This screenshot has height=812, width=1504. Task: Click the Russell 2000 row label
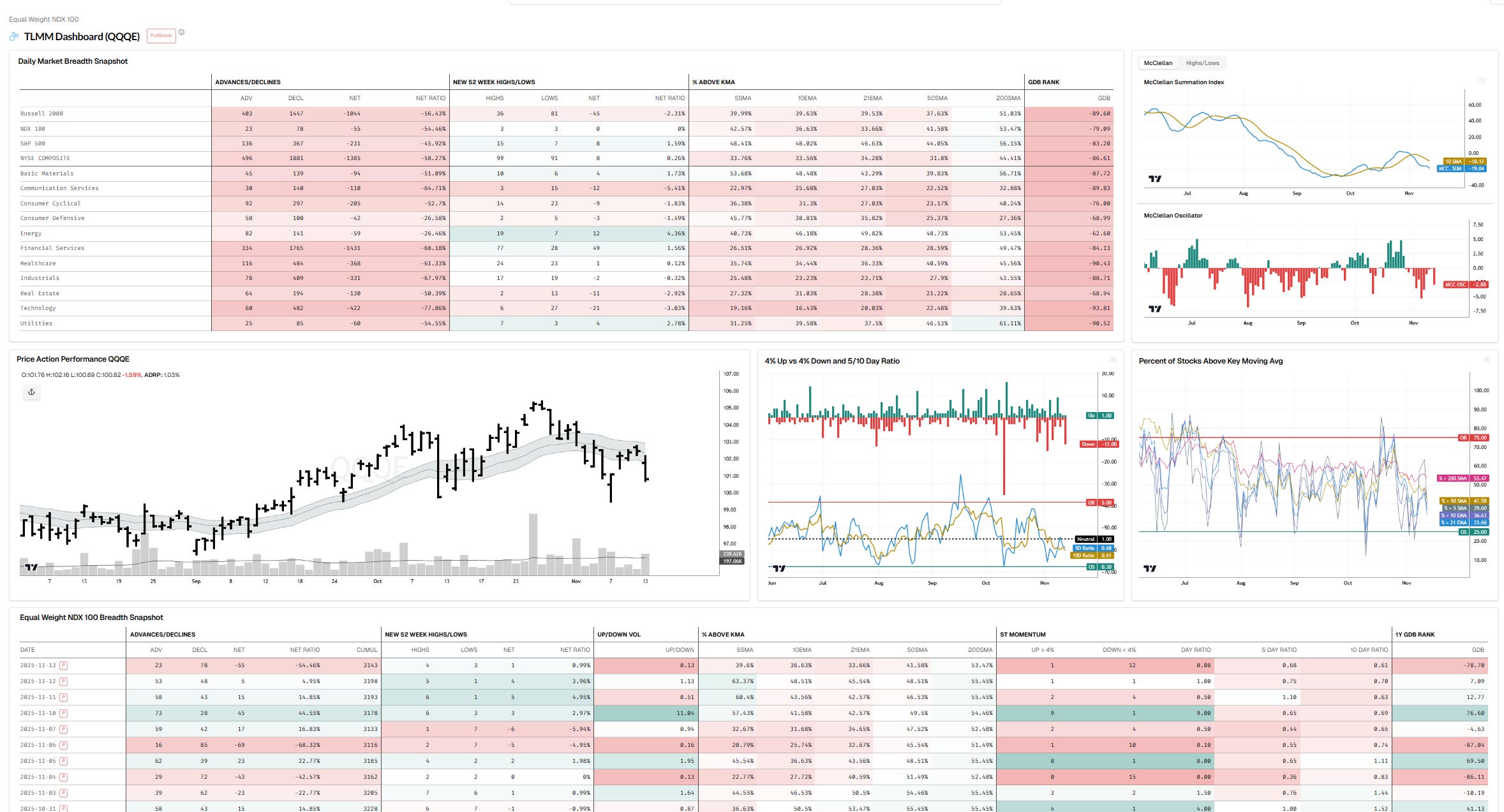[41, 114]
